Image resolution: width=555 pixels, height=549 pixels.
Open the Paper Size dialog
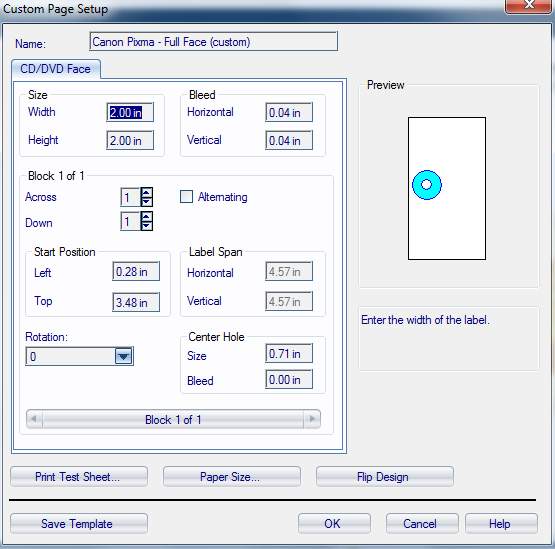[231, 476]
